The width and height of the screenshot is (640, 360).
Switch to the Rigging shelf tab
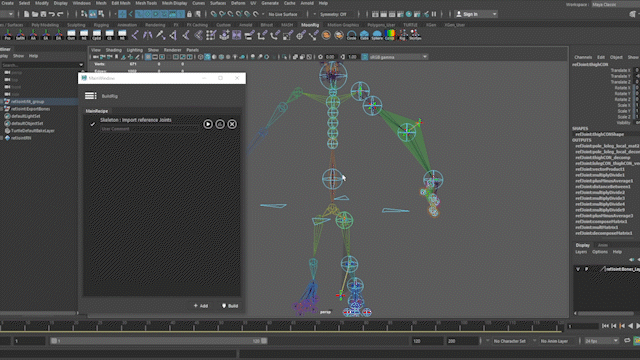(101, 25)
